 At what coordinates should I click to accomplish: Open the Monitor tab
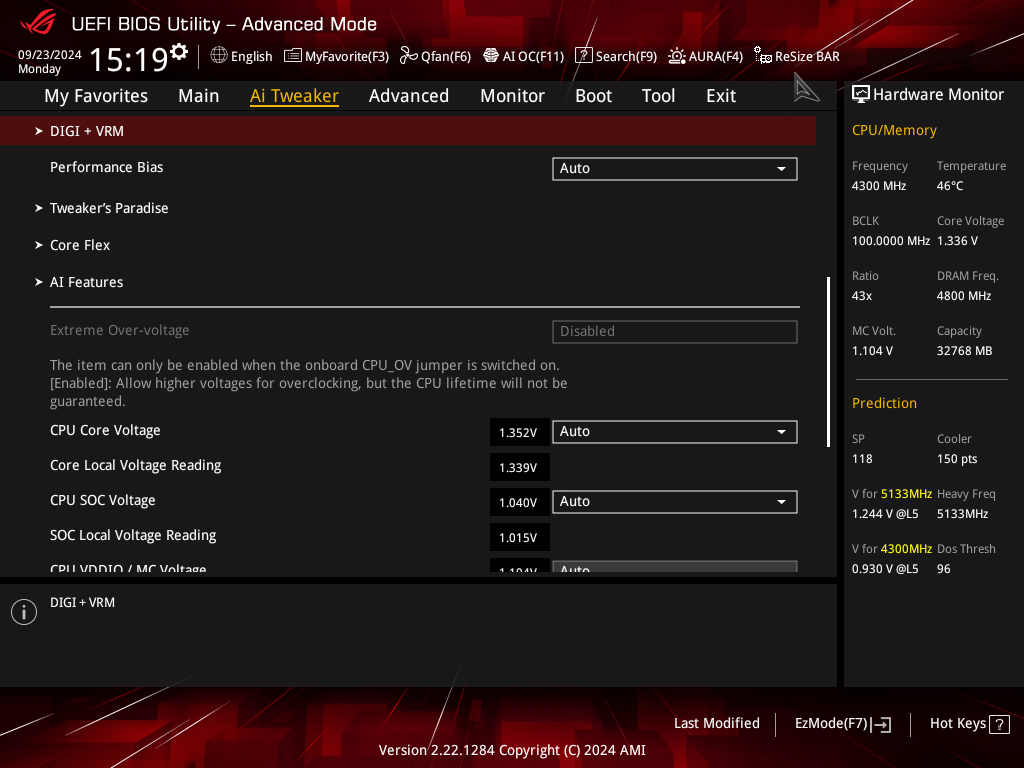click(513, 96)
